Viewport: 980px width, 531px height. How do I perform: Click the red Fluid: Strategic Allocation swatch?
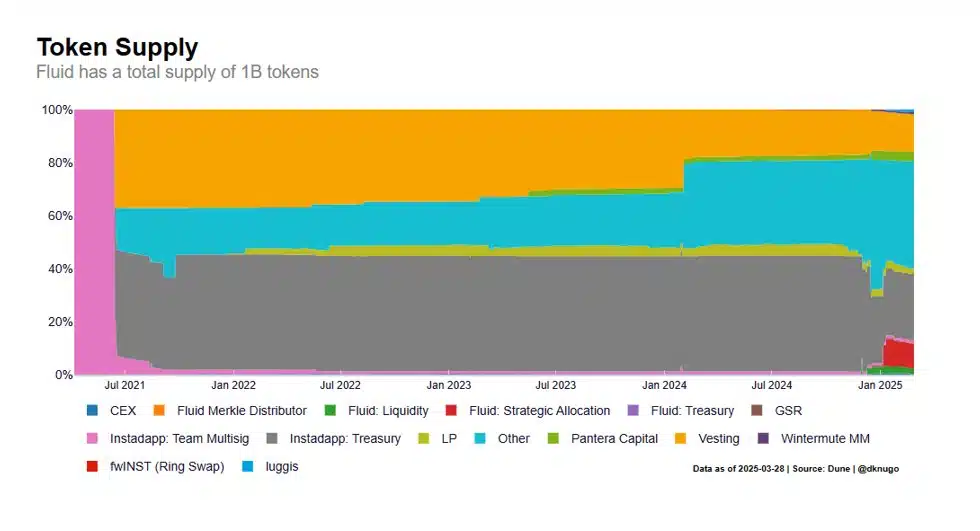click(x=451, y=411)
